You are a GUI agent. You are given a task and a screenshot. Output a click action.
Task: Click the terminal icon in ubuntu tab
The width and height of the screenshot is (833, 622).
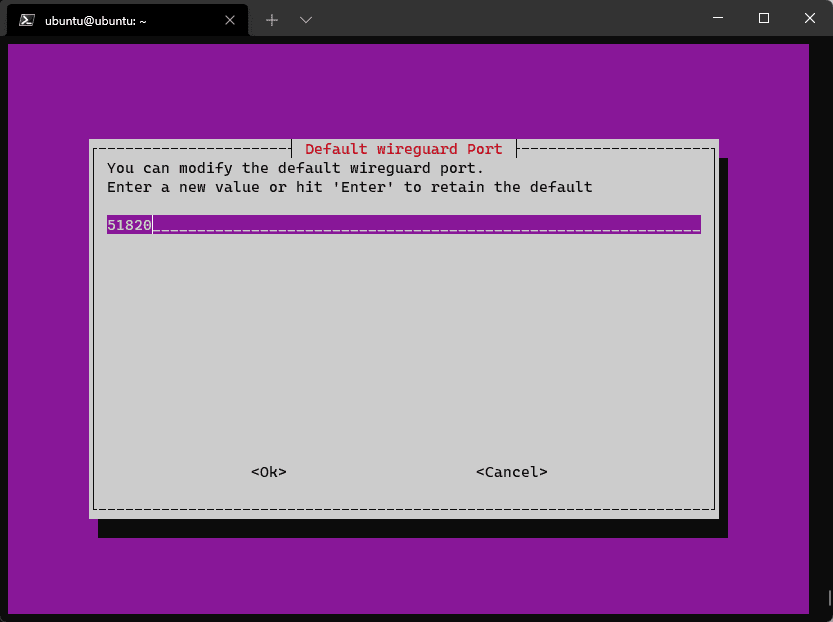[27, 20]
